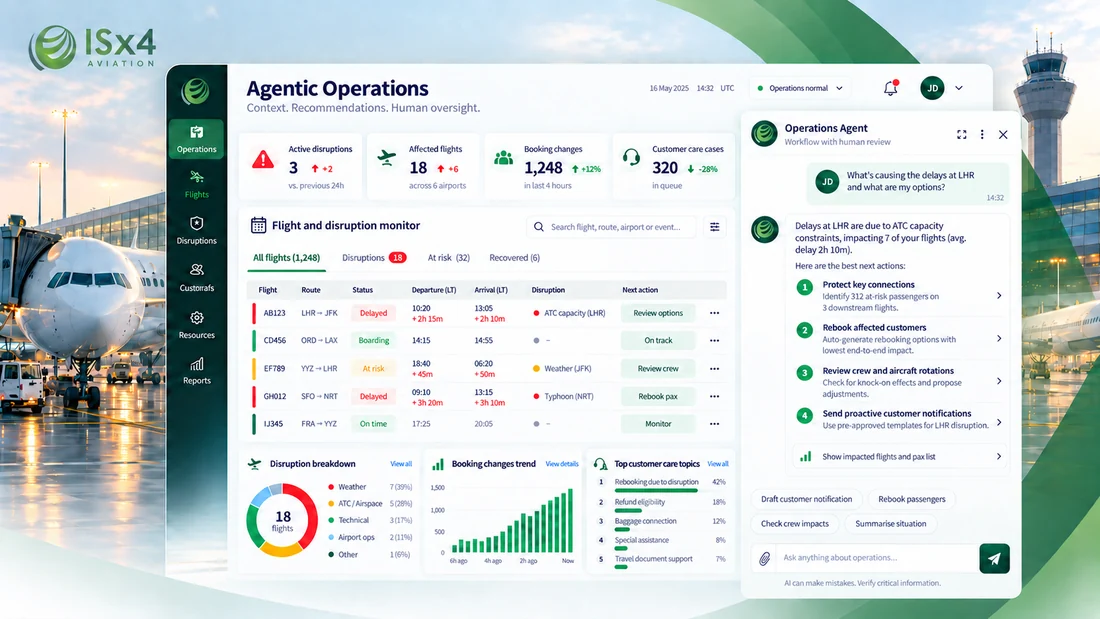Click the calendar icon beside Flight monitor

tap(258, 225)
